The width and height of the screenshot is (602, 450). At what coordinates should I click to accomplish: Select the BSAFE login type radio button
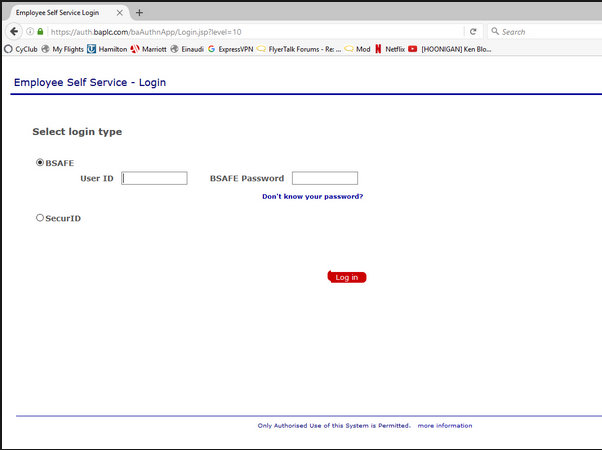click(x=40, y=162)
